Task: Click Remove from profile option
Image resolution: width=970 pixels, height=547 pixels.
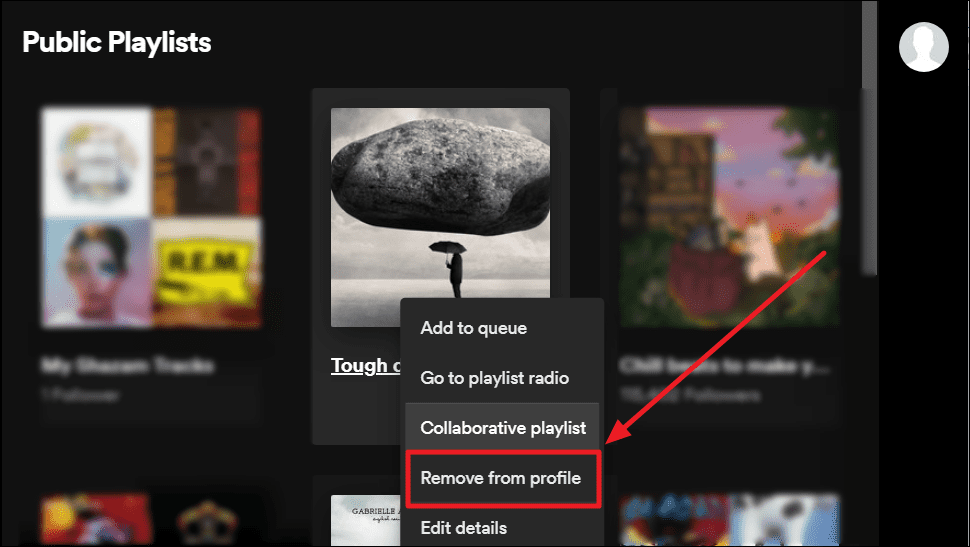Action: point(502,478)
